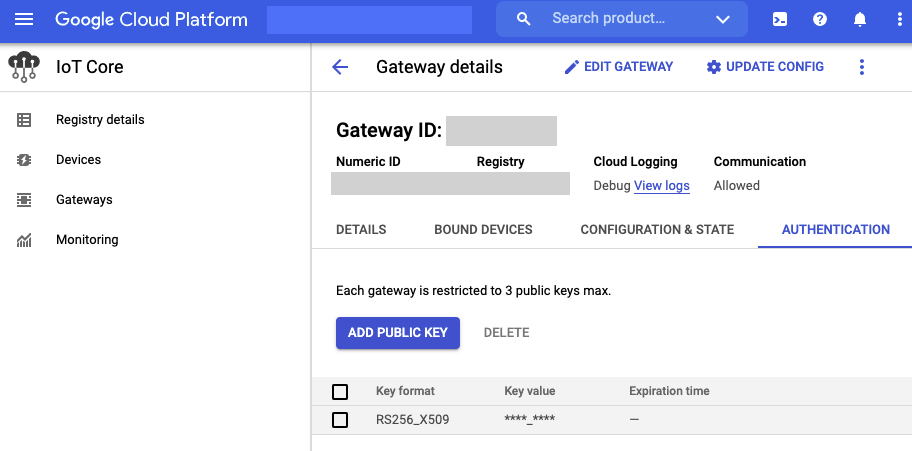Tick the RS256_X509 row checkbox
This screenshot has height=451, width=912.
340,420
